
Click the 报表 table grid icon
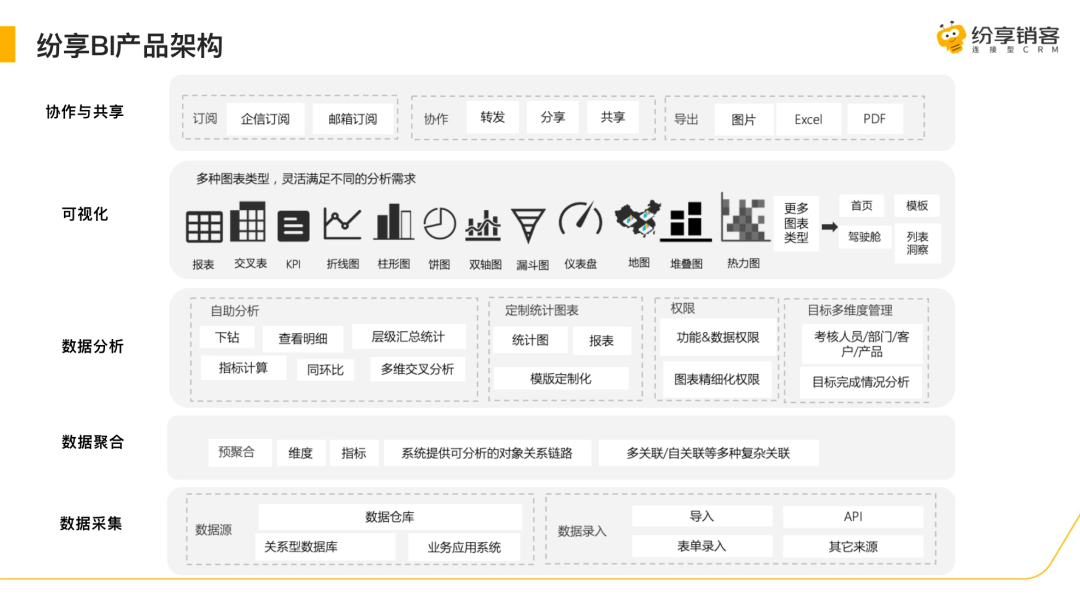point(204,227)
